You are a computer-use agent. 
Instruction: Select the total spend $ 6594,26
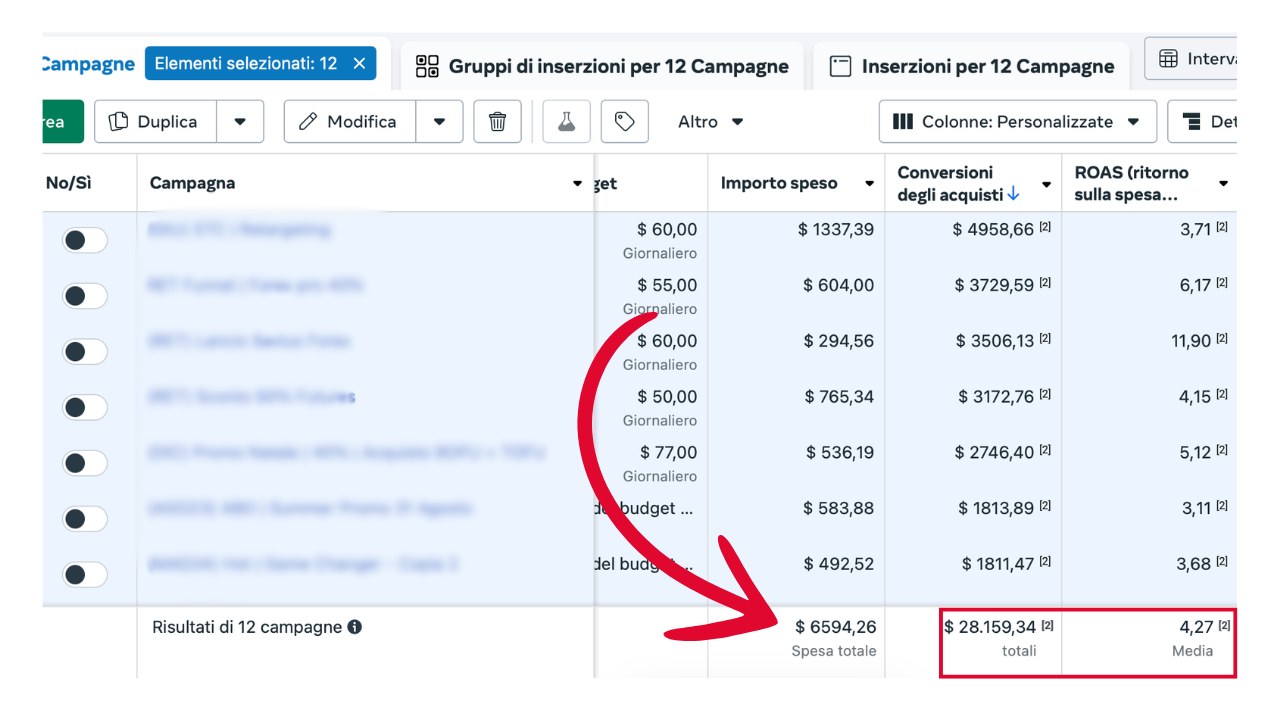pos(836,627)
